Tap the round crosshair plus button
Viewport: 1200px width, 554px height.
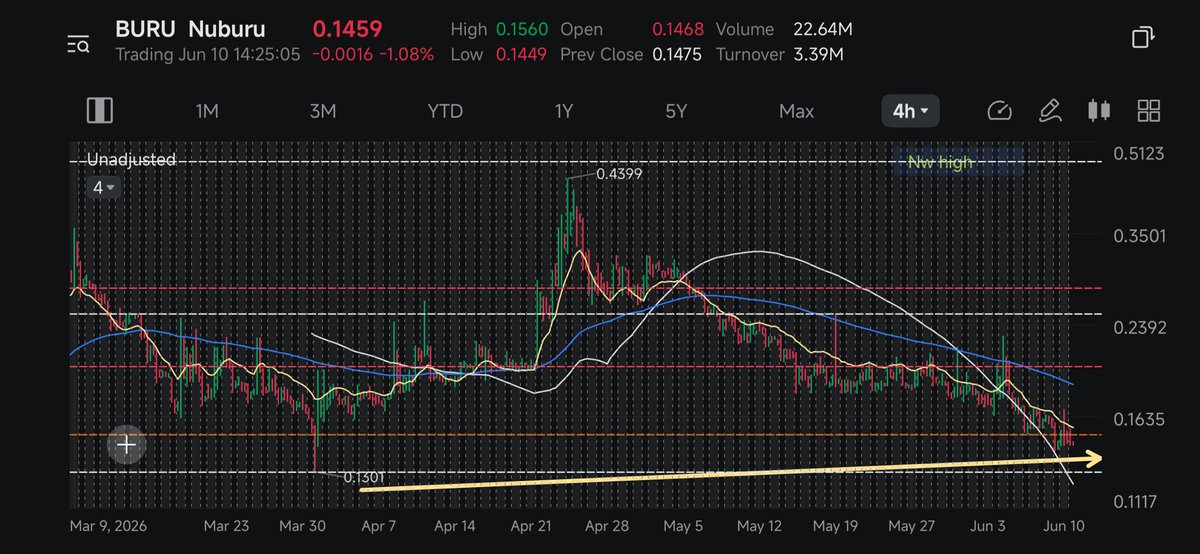(x=127, y=445)
